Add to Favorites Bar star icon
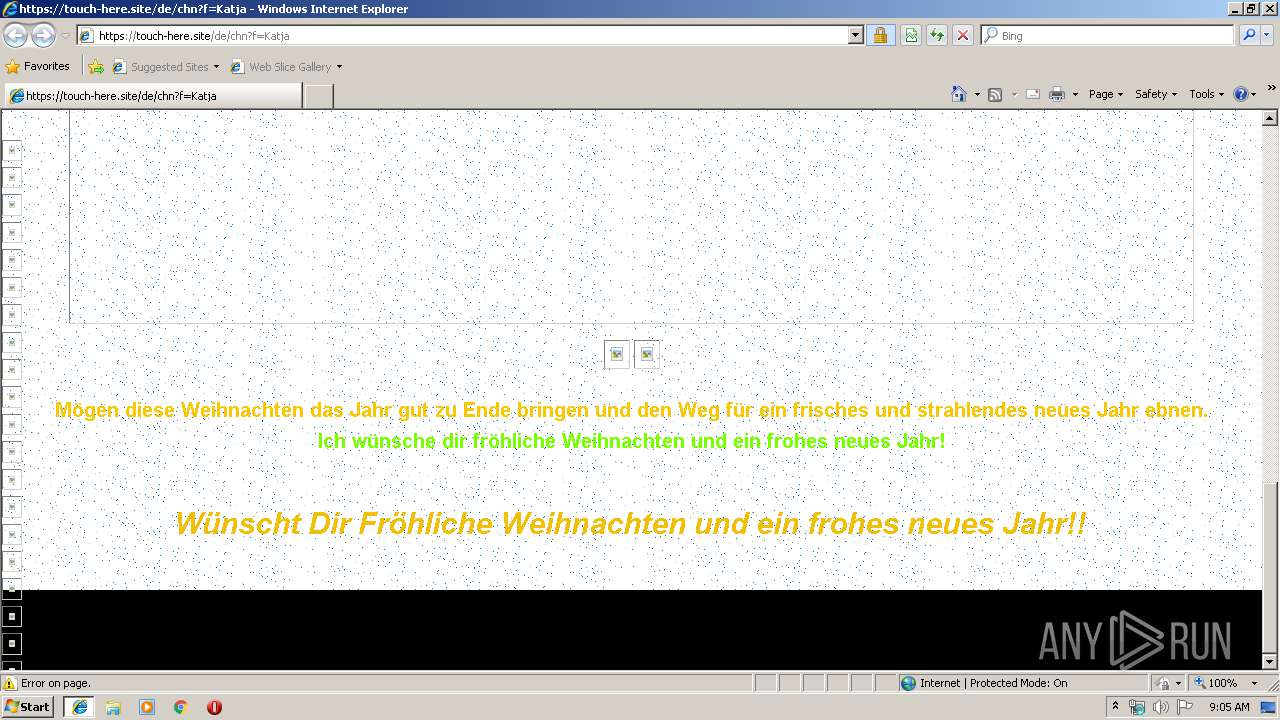Image resolution: width=1280 pixels, height=720 pixels. [x=96, y=67]
